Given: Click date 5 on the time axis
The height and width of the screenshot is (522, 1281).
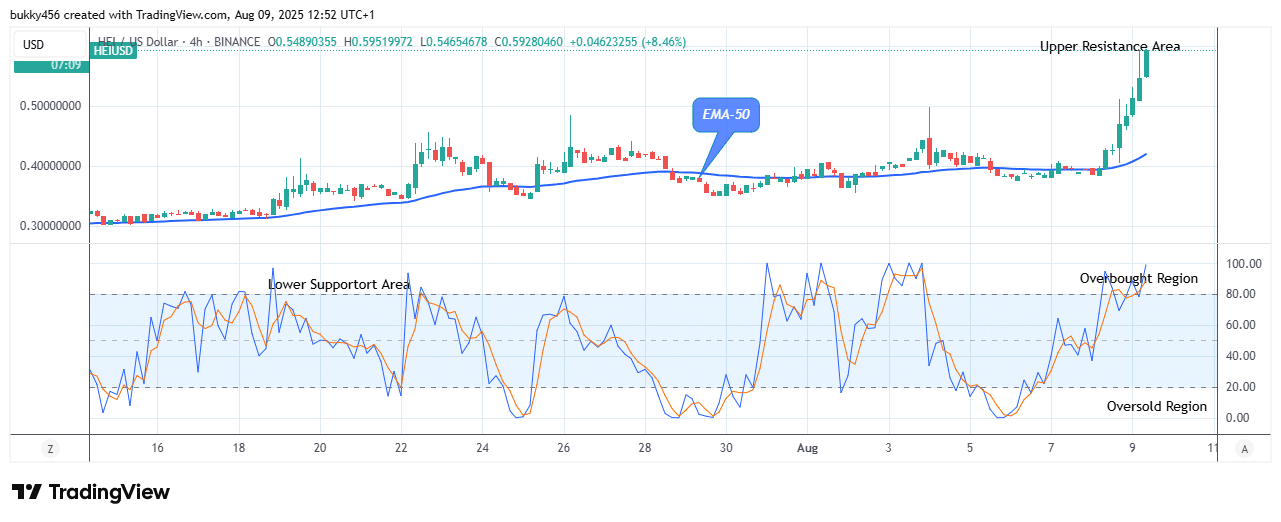Looking at the screenshot, I should (x=969, y=449).
